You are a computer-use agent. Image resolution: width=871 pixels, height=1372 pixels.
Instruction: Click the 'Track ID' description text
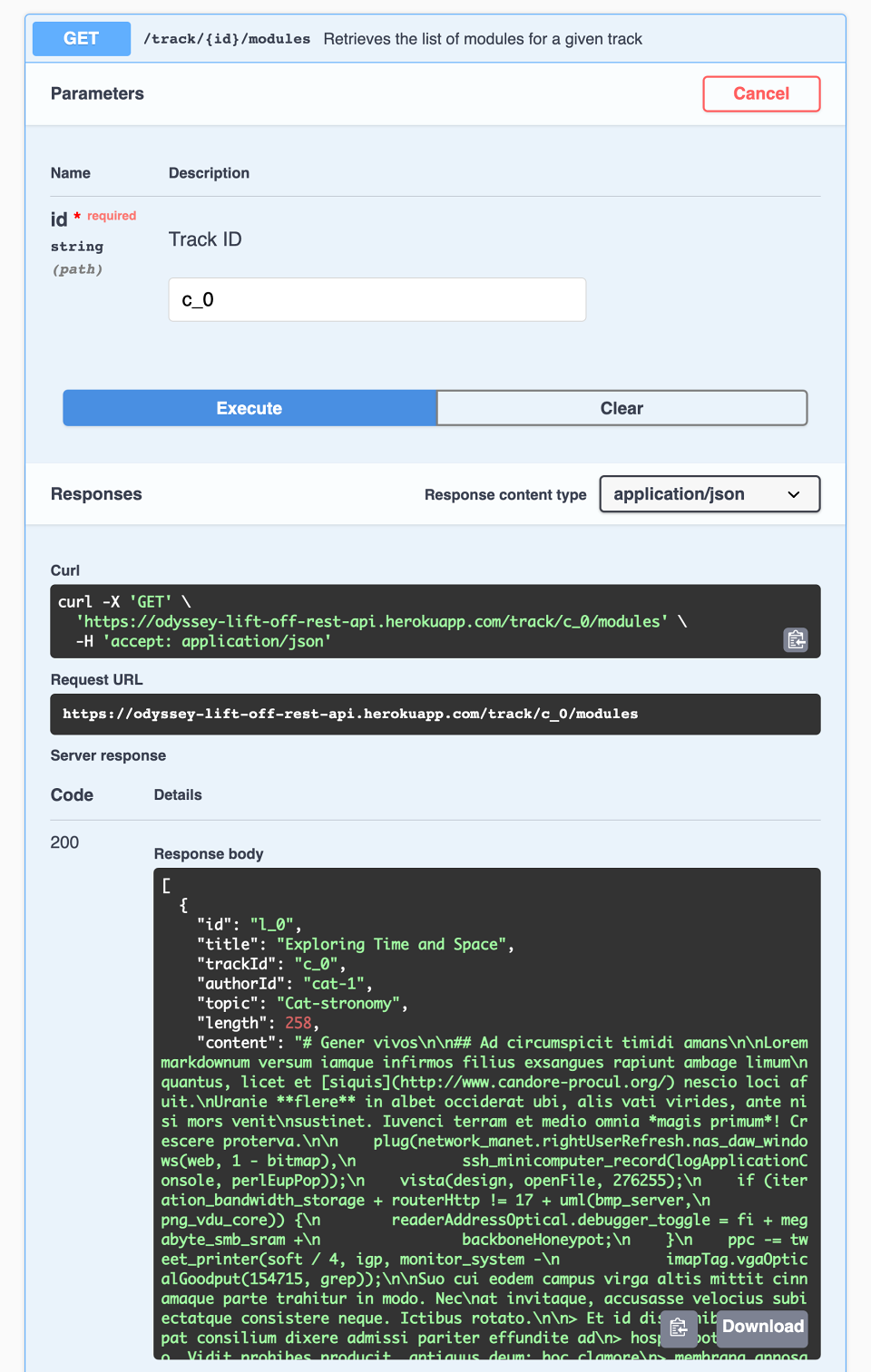pos(205,239)
